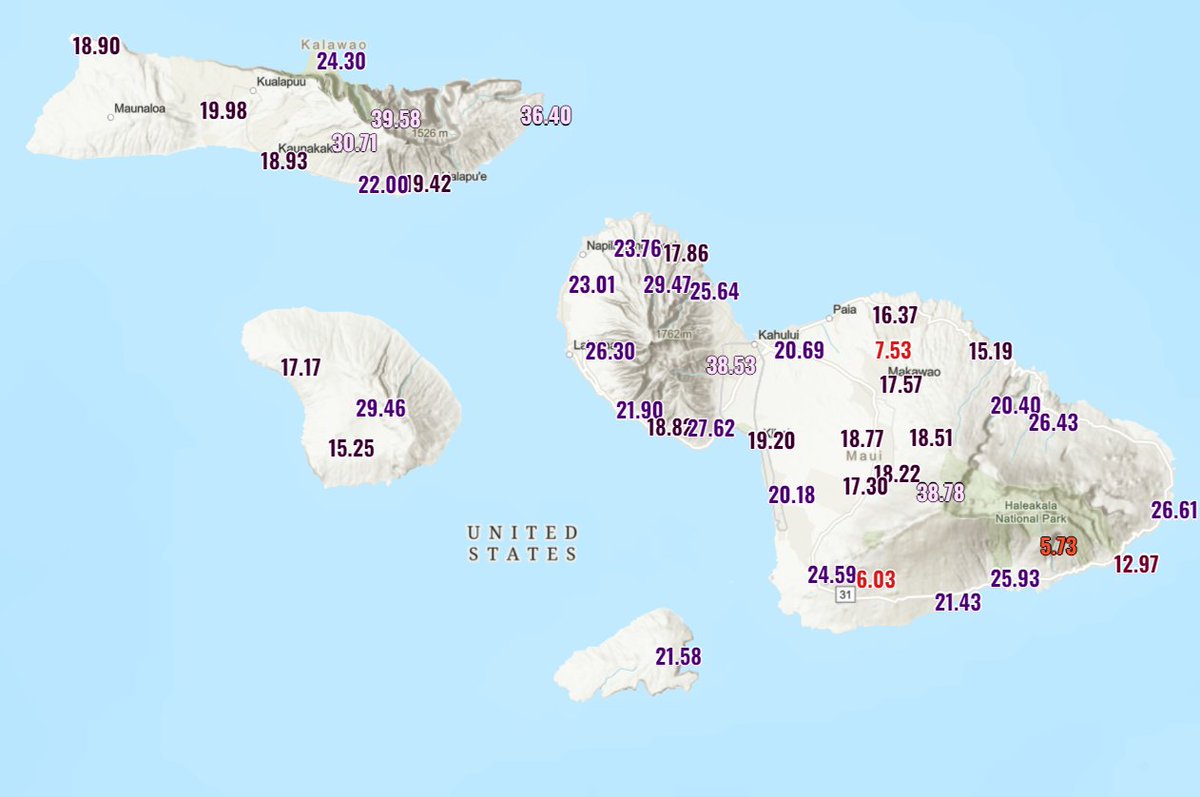The width and height of the screenshot is (1200, 797).
Task: Click the 25.64 value on West Maui
Action: click(714, 292)
